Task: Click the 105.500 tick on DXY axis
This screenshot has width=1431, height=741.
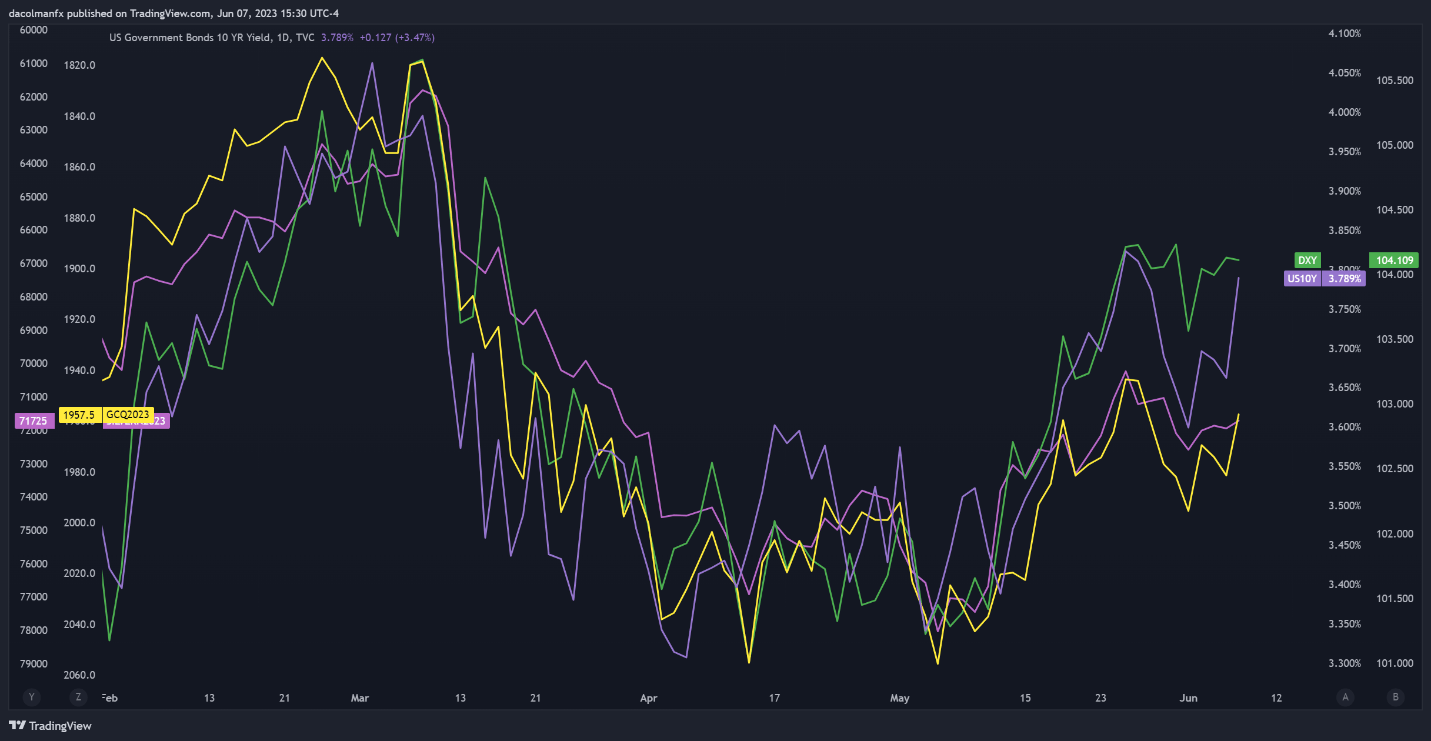Action: 1395,80
